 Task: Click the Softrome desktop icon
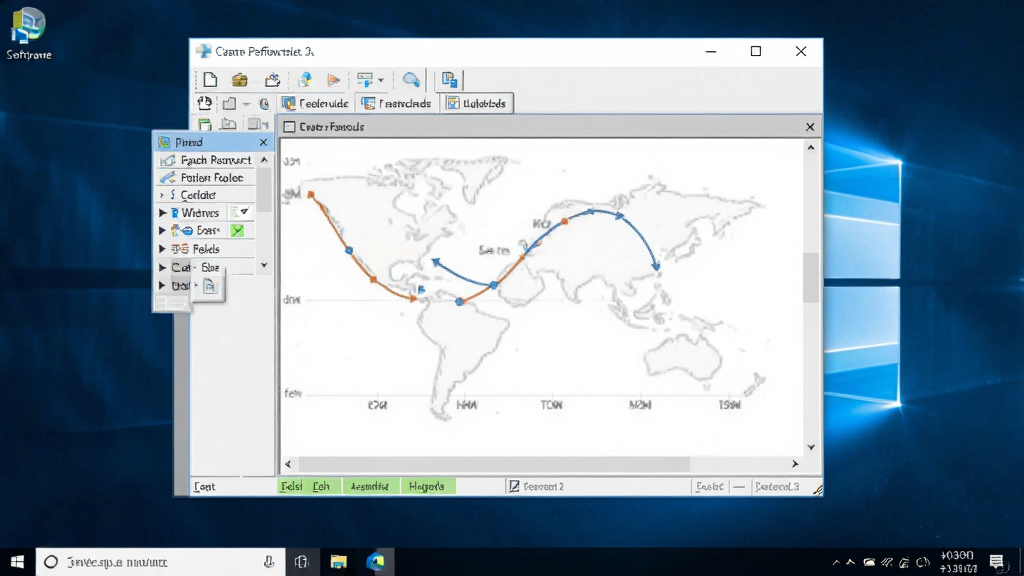tap(29, 34)
